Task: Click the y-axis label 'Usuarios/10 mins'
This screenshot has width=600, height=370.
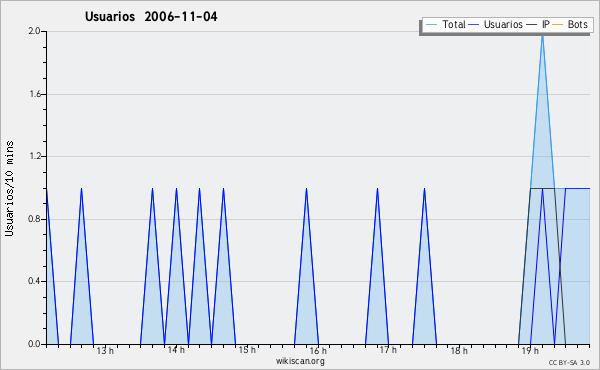Action: tap(9, 189)
